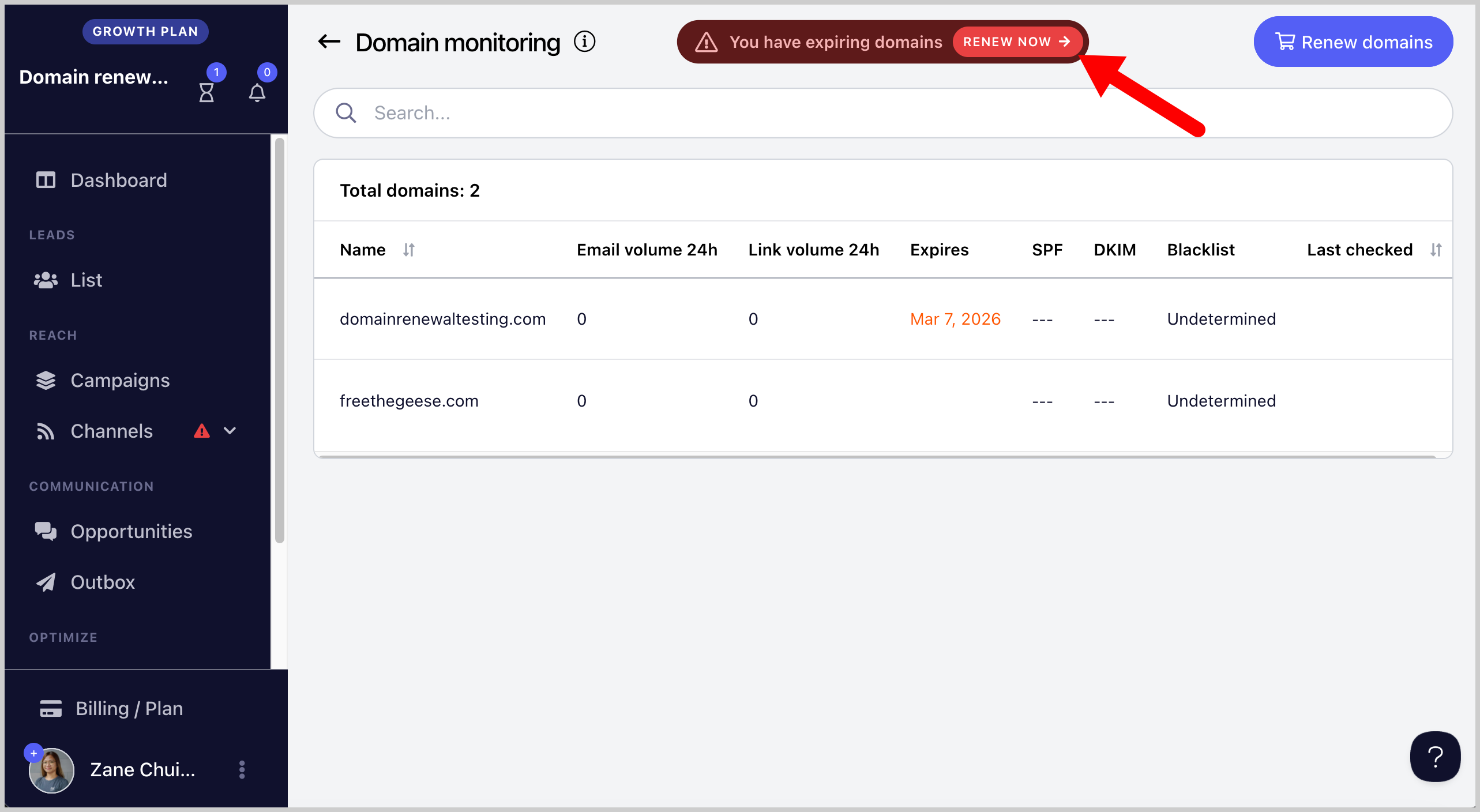Screen dimensions: 1480x812
Task: Click the hourglass pending tasks icon
Action: 206,92
